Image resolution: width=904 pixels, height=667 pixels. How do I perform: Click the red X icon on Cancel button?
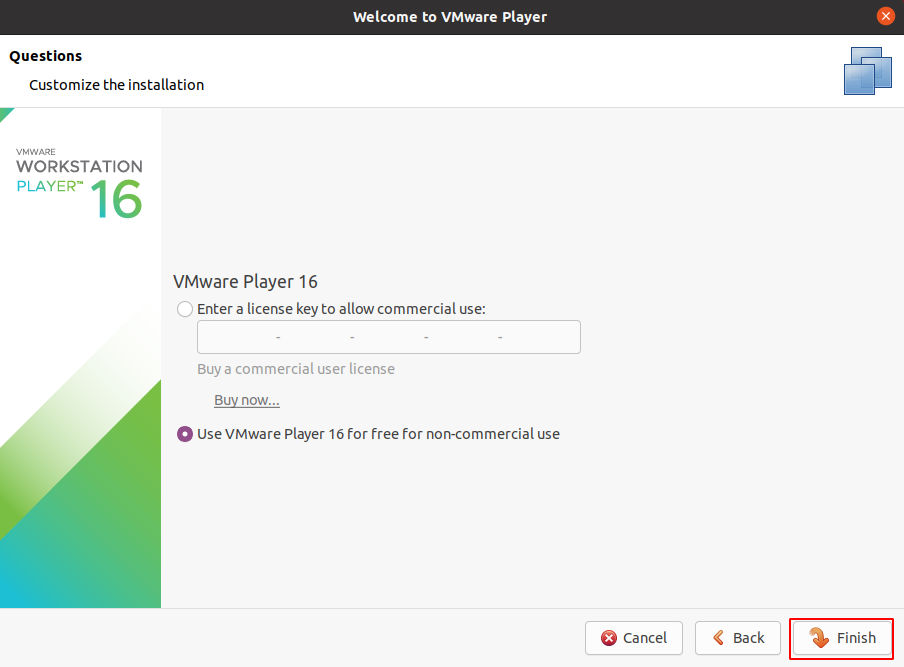(609, 638)
